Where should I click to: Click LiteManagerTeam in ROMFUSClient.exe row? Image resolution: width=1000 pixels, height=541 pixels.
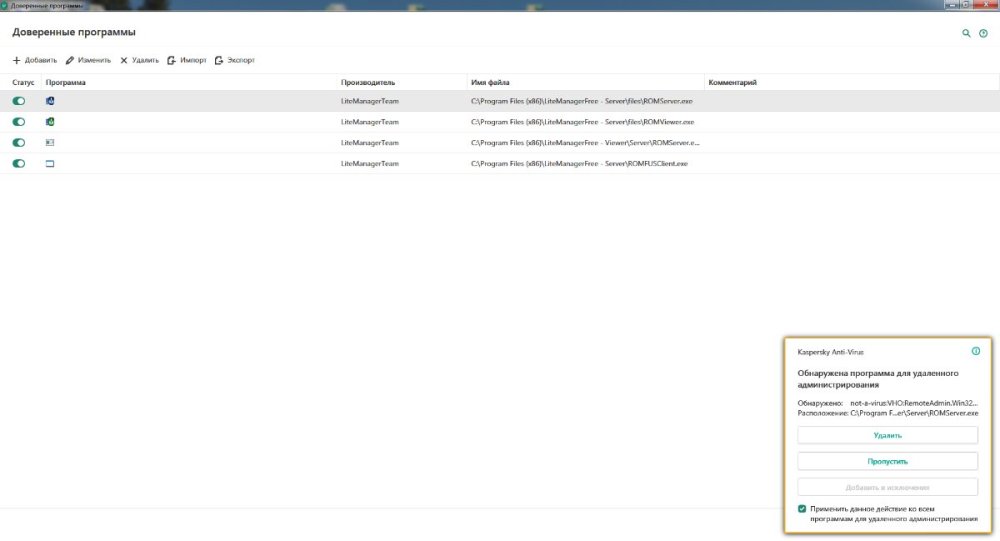coord(369,164)
